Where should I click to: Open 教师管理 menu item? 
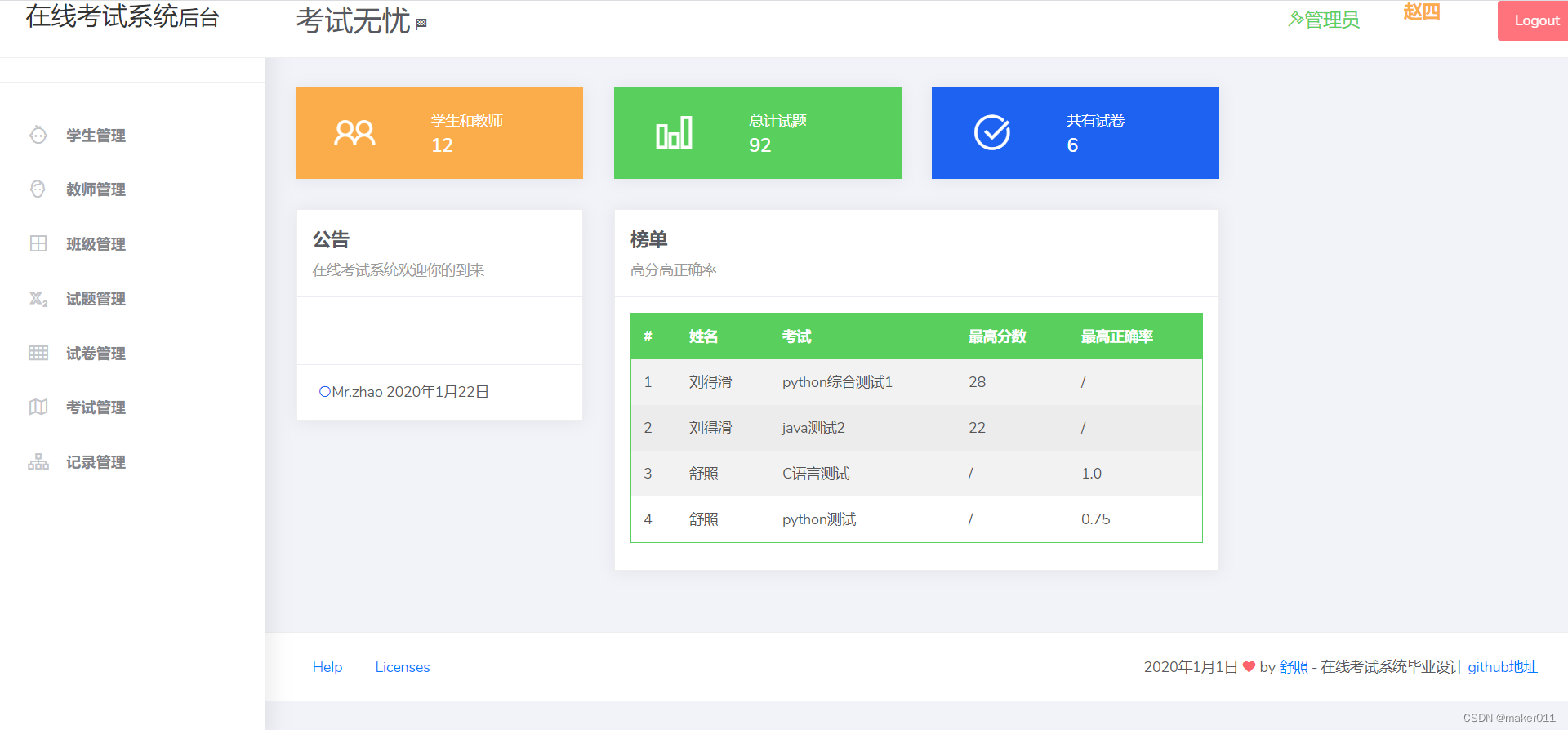tap(96, 189)
